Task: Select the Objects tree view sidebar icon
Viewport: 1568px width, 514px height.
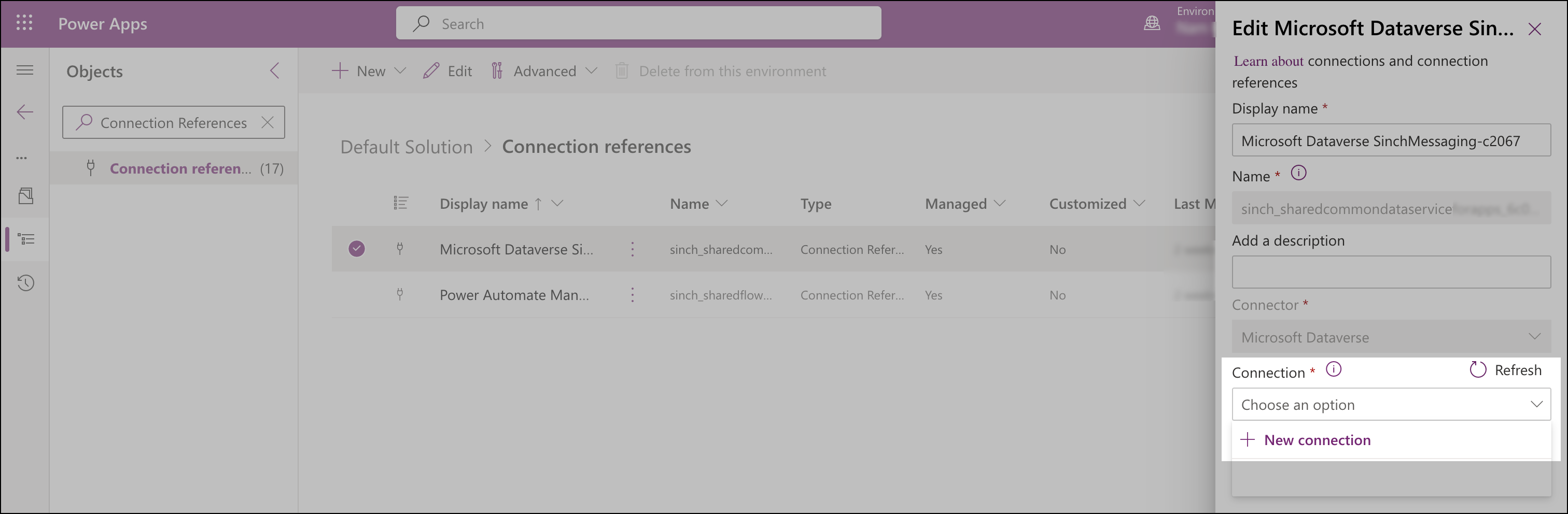Action: [x=26, y=239]
